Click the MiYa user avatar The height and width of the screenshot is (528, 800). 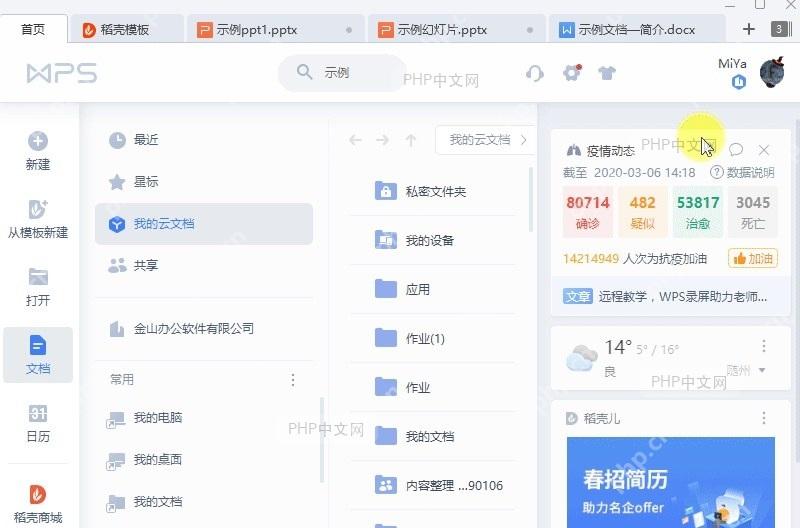pos(772,72)
